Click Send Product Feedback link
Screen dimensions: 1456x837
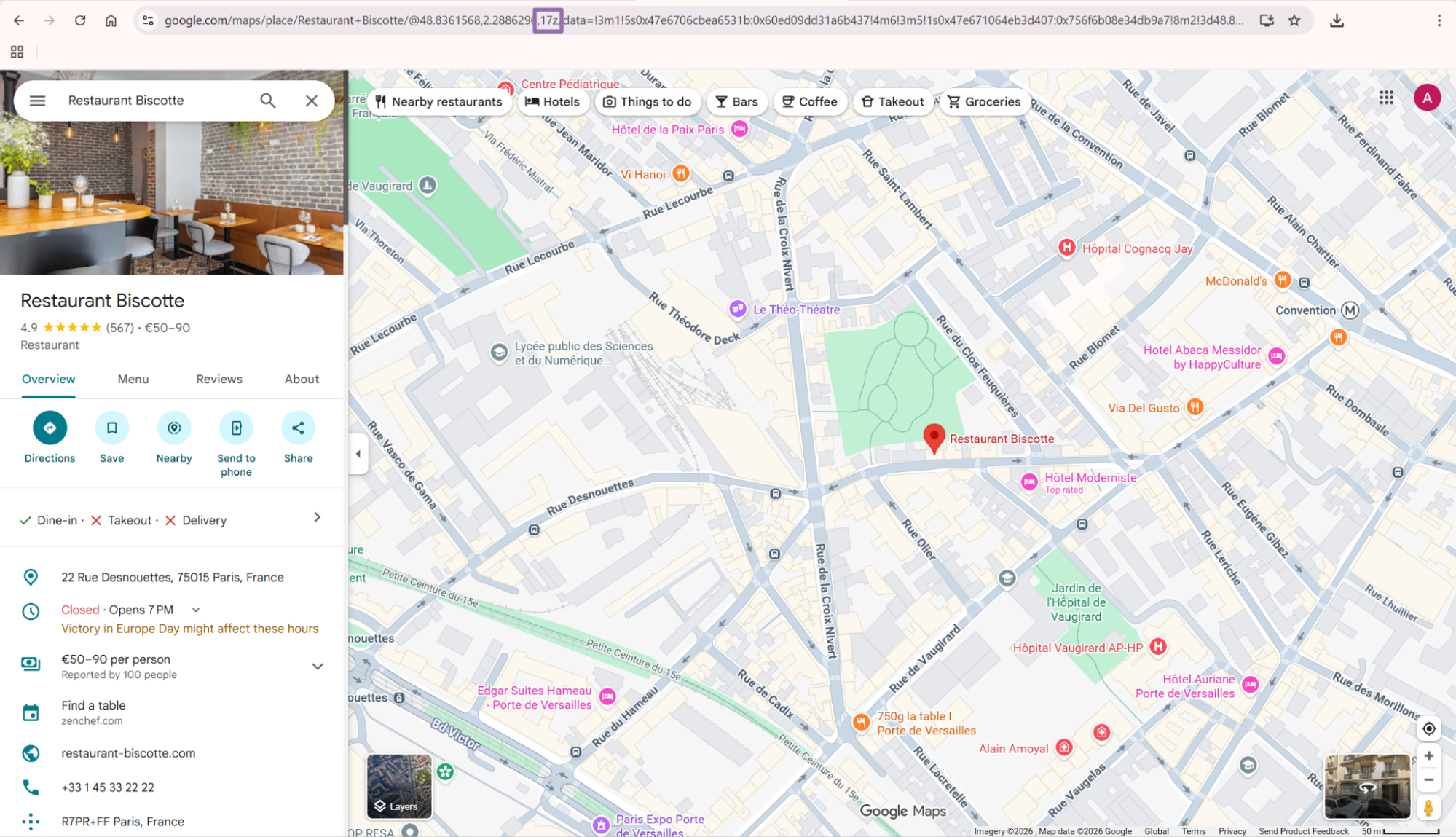[1303, 831]
